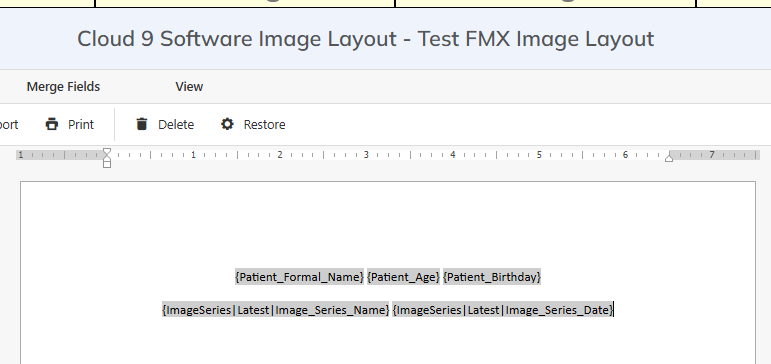Select the Image_Series_Name merge field
Viewport: 771px width, 364px height.
coord(276,310)
